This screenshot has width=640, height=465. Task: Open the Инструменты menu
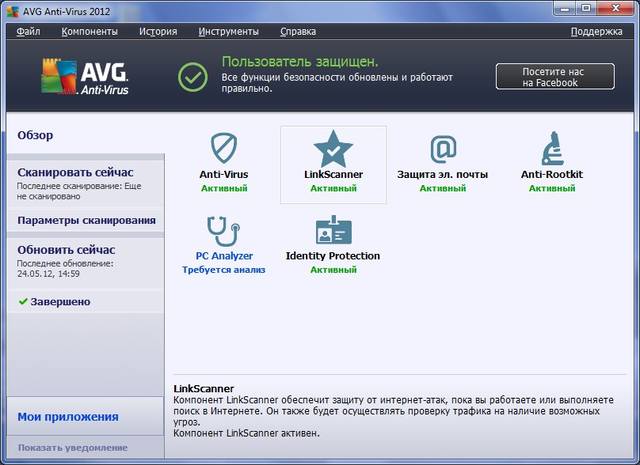229,31
